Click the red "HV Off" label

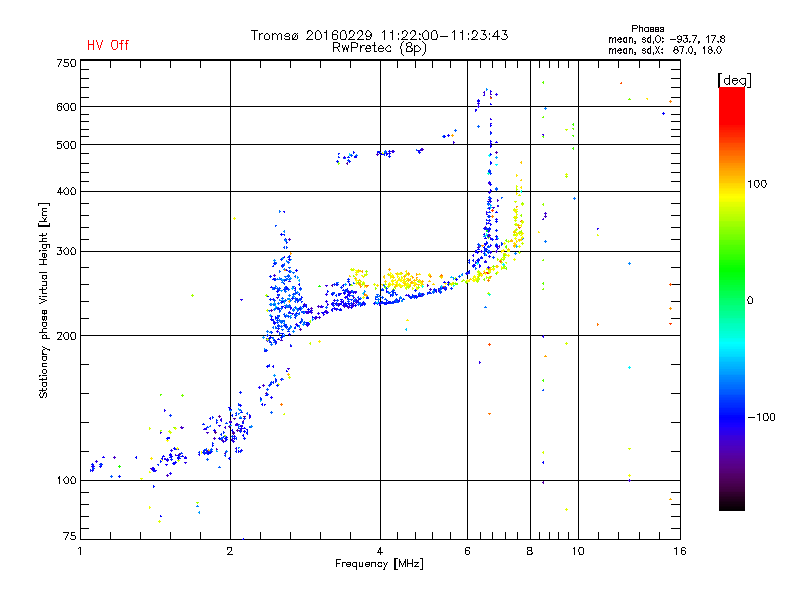click(x=108, y=45)
